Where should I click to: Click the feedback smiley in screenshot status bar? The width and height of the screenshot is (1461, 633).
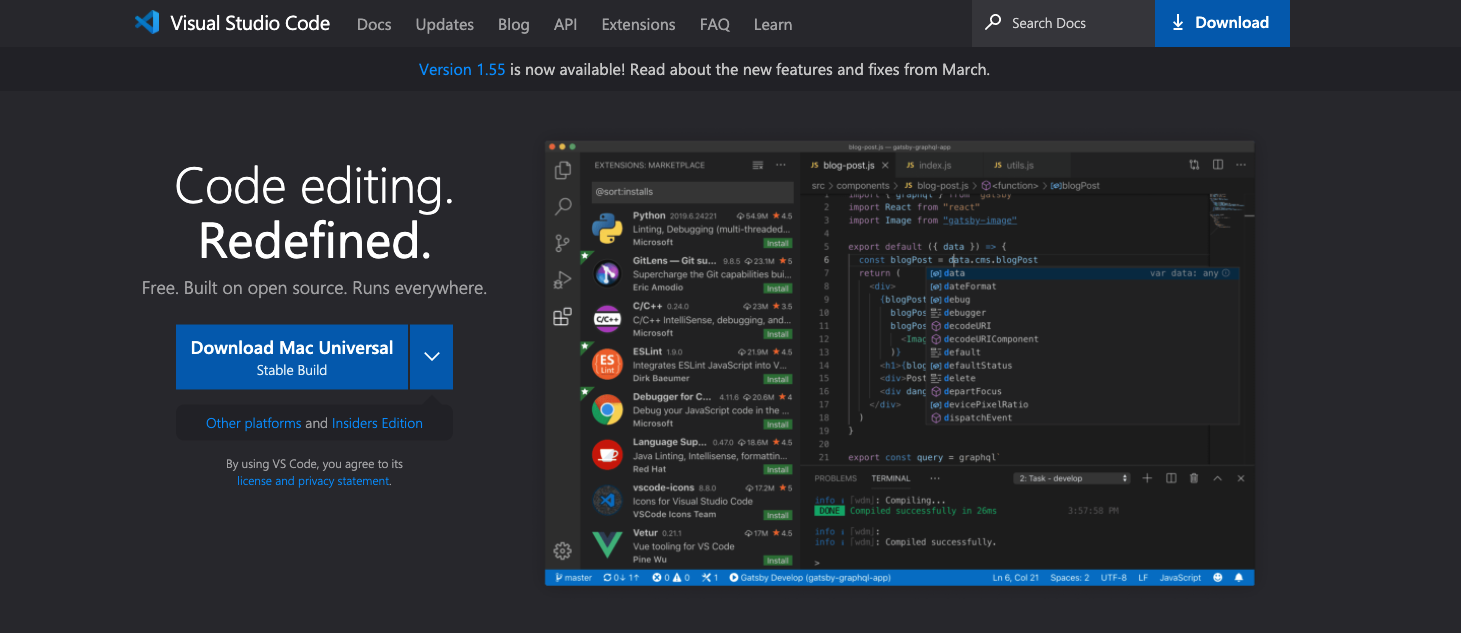(x=1218, y=577)
